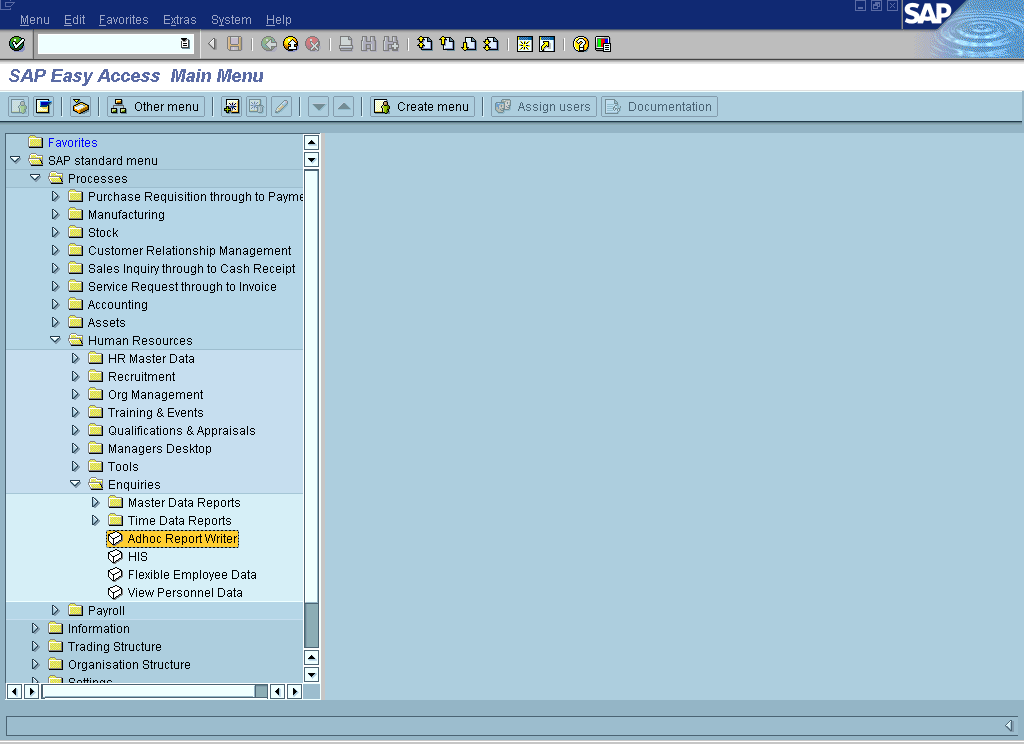
Task: Click the yellow Exit icon
Action: pos(291,44)
